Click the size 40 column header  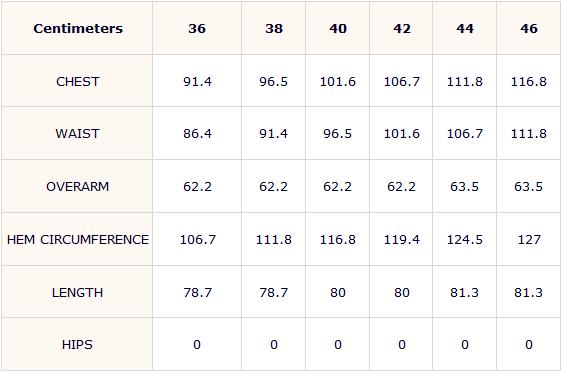click(338, 28)
